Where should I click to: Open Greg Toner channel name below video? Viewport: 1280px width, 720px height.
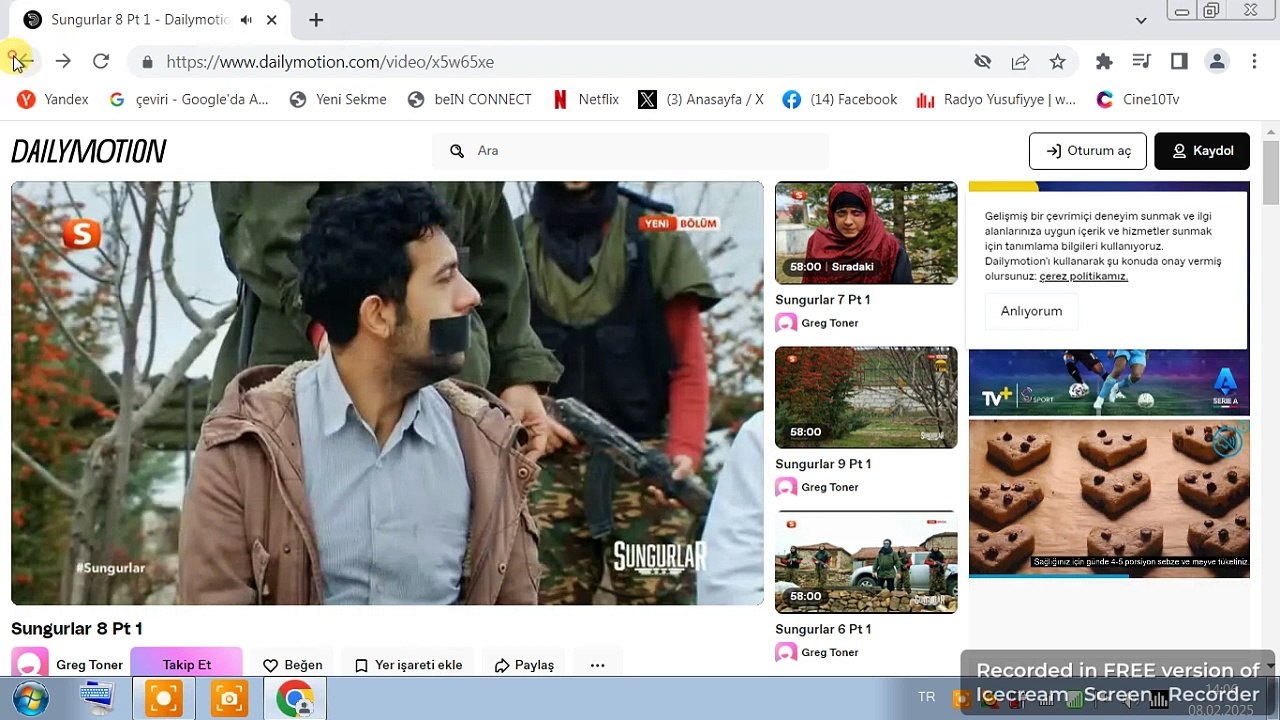(x=90, y=665)
